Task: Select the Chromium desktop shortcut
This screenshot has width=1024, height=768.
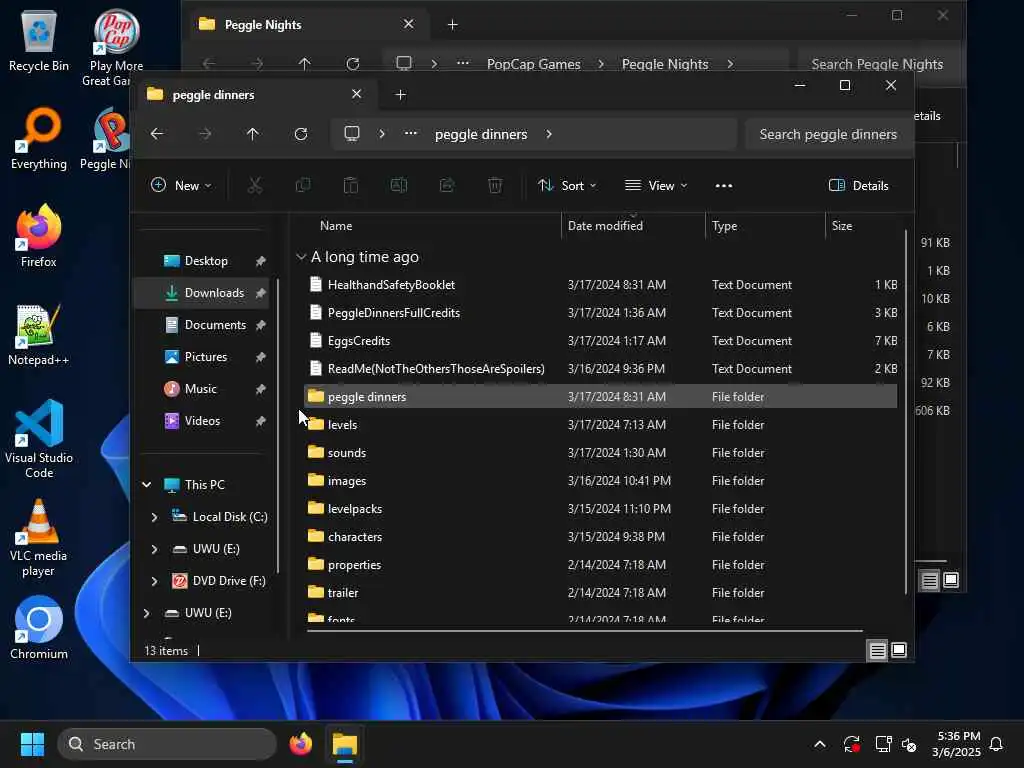Action: pyautogui.click(x=39, y=628)
